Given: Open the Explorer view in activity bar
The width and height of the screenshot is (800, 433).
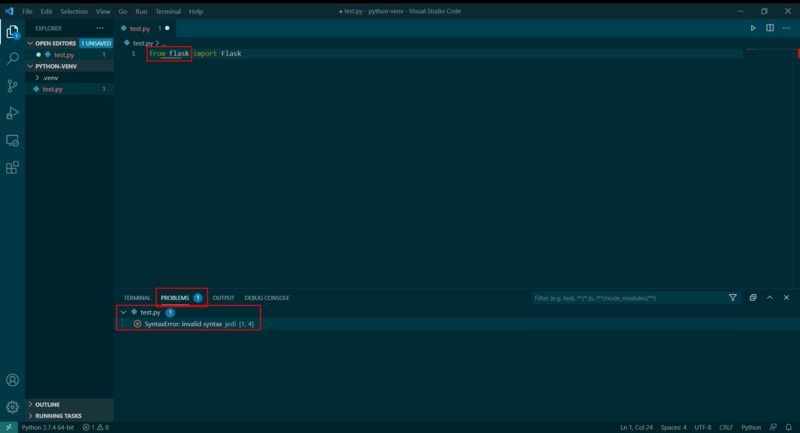Looking at the screenshot, I should click(x=12, y=32).
